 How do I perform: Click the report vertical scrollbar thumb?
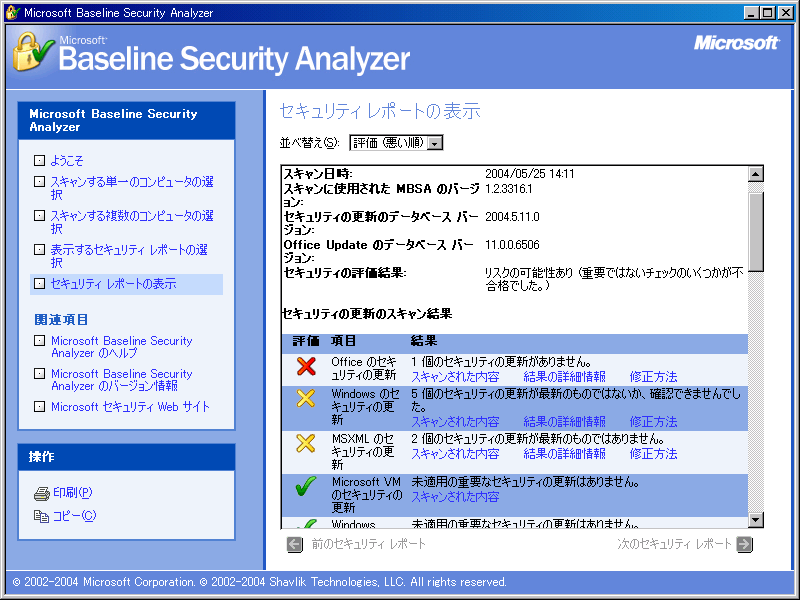coord(756,232)
